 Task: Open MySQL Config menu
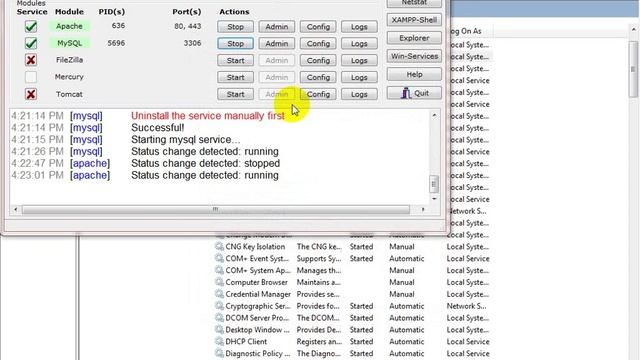(x=318, y=44)
